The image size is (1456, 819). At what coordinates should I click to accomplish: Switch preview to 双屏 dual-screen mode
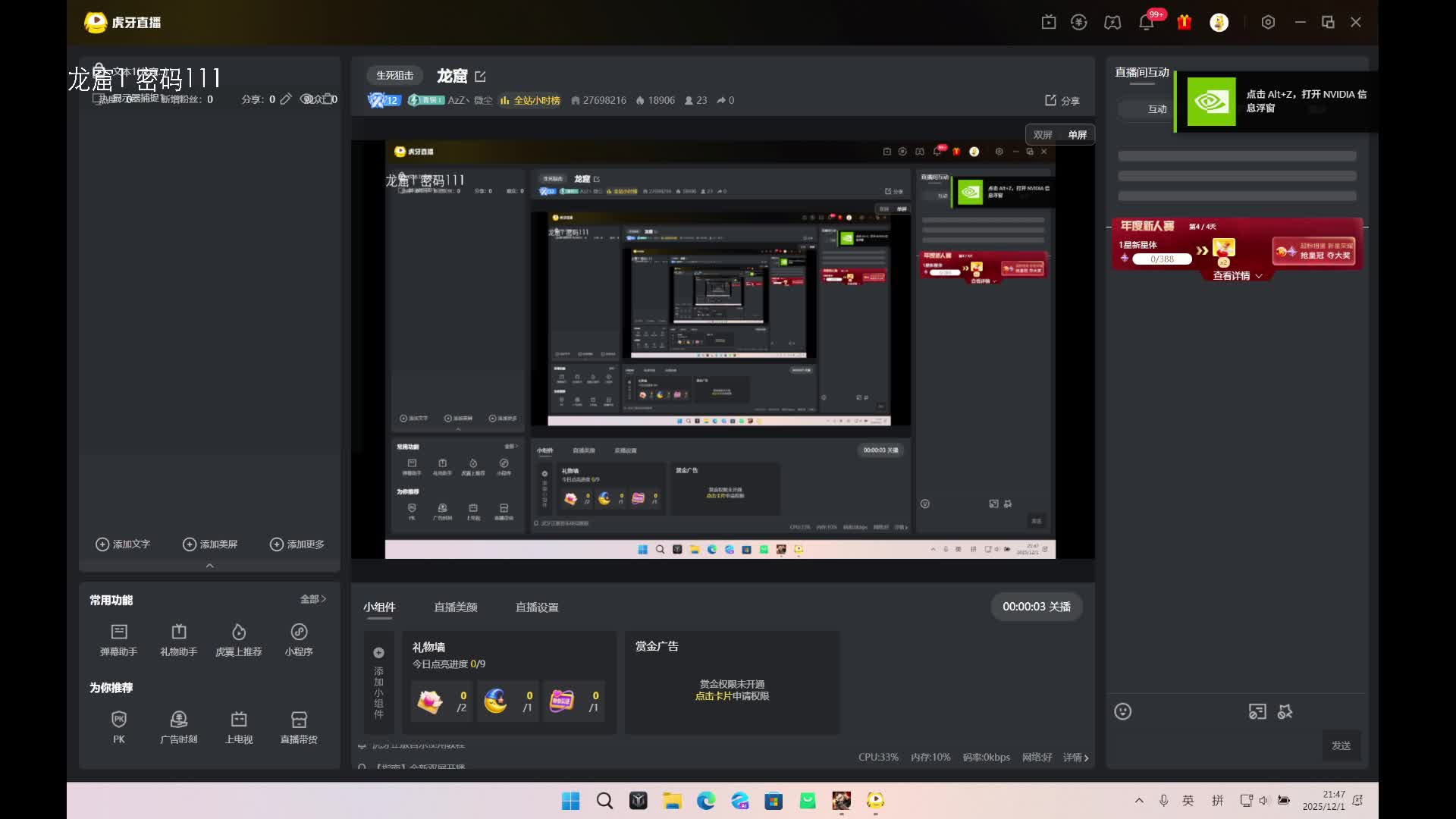1043,135
